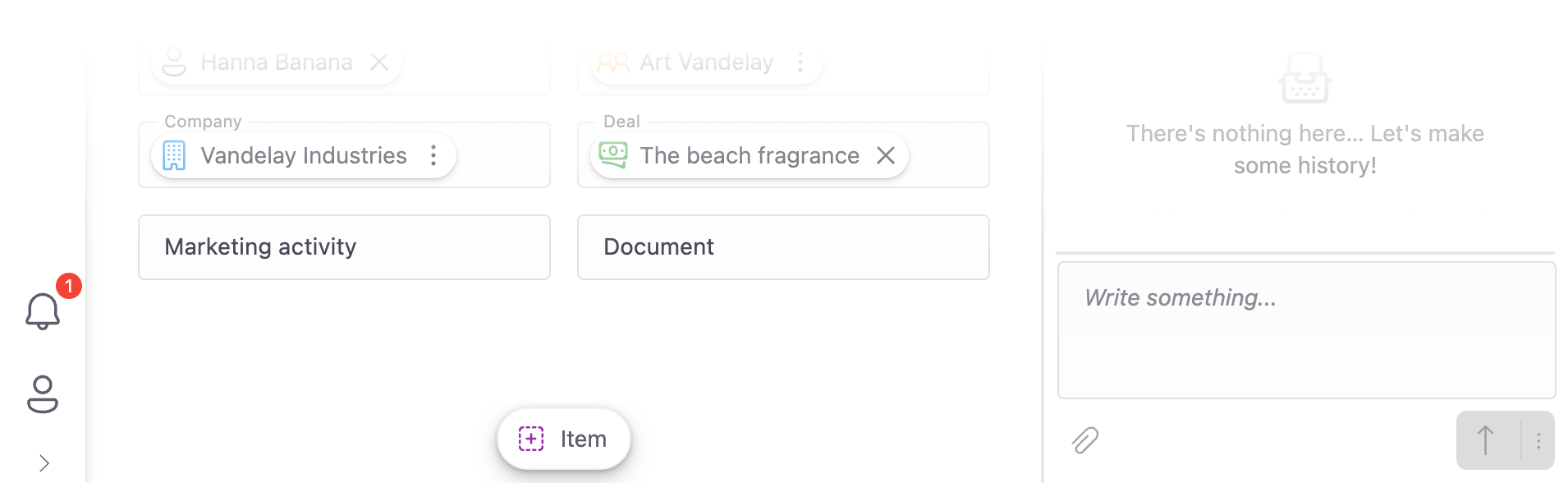Screen dimensions: 1568x483
Task: Remove Hanna Banana with the X
Action: coord(380,61)
